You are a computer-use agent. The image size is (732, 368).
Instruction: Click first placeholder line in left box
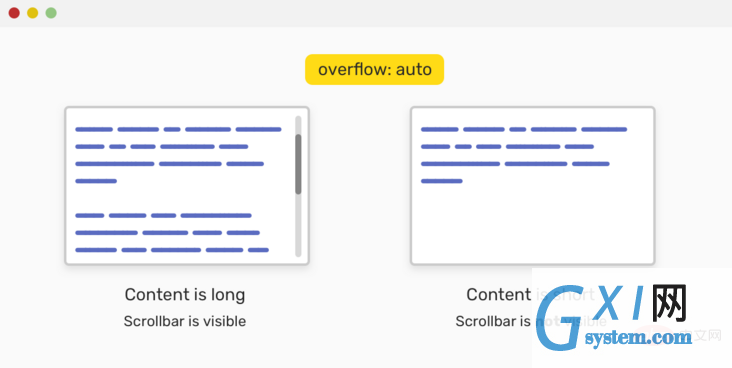(x=178, y=129)
